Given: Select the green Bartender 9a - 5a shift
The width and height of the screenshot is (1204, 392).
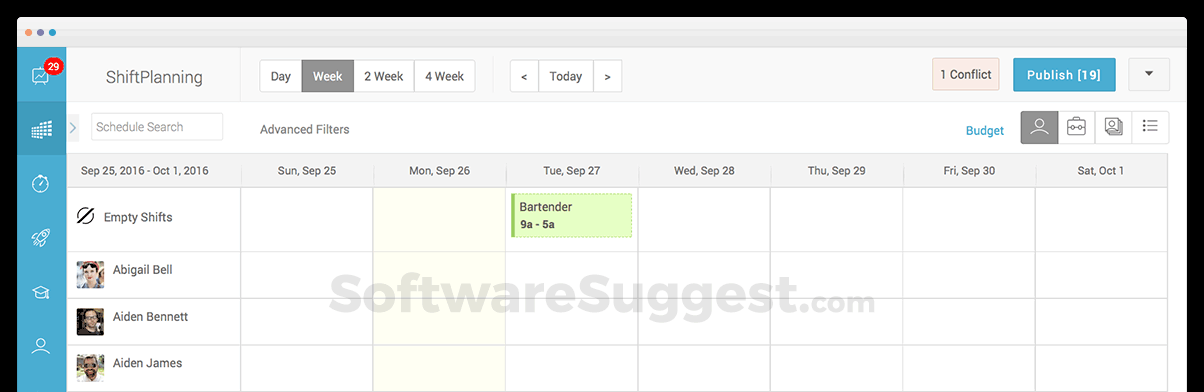Looking at the screenshot, I should (x=572, y=215).
